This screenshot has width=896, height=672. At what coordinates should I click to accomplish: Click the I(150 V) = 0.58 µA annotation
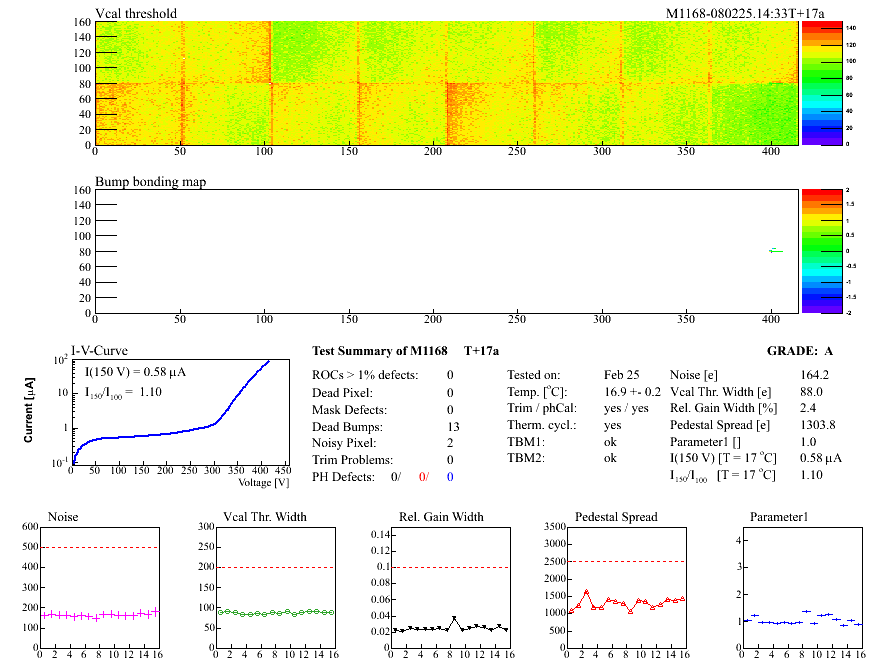point(138,373)
